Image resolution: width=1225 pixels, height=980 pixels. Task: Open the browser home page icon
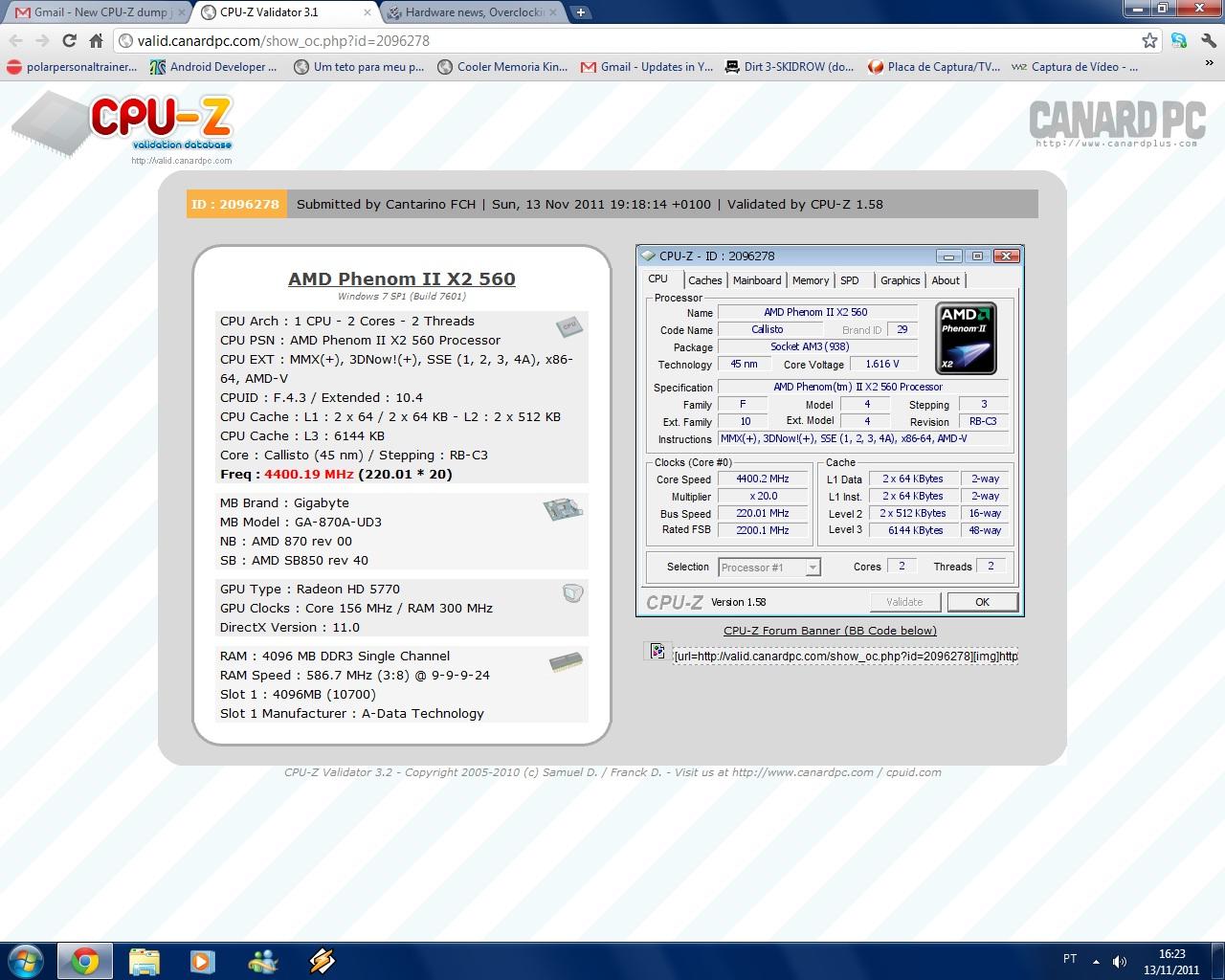(96, 41)
